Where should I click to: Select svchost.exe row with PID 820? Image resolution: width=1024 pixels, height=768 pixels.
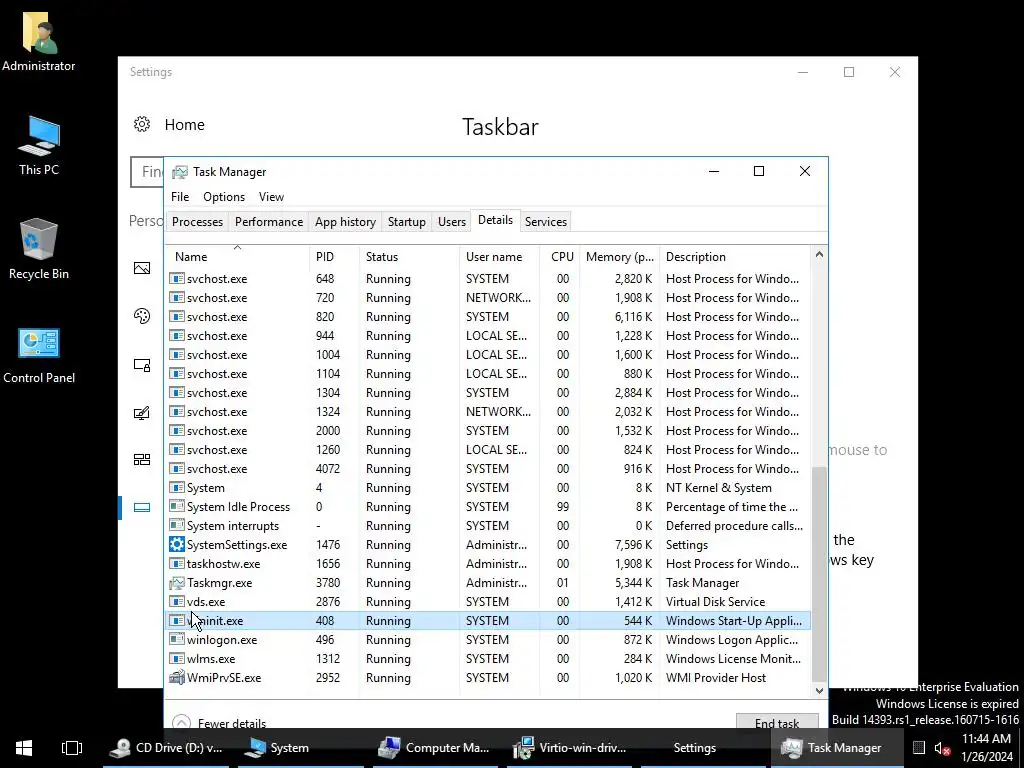[488, 317]
